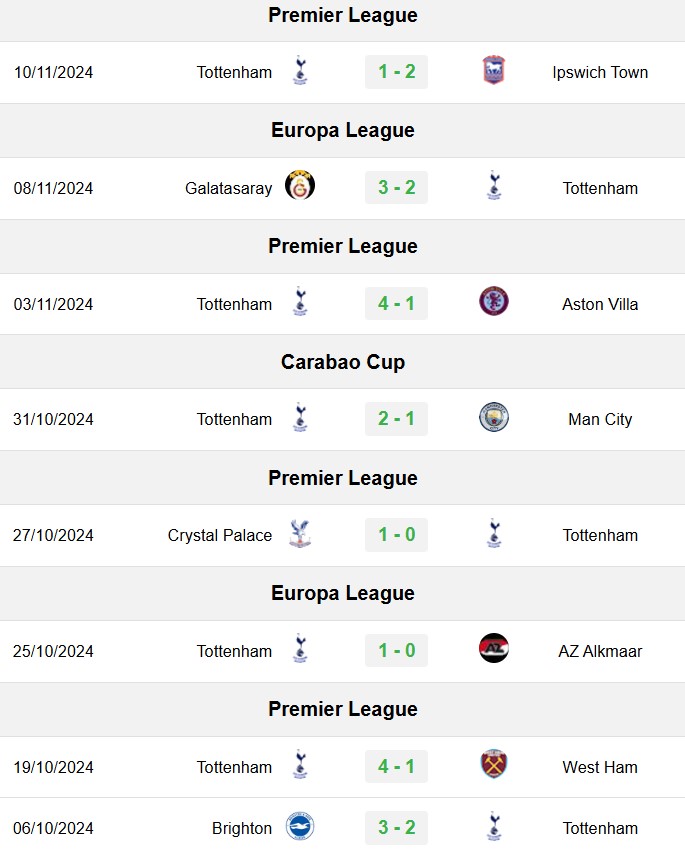The width and height of the screenshot is (685, 859).
Task: Open the Crystal Palace team name link
Action: click(x=220, y=535)
